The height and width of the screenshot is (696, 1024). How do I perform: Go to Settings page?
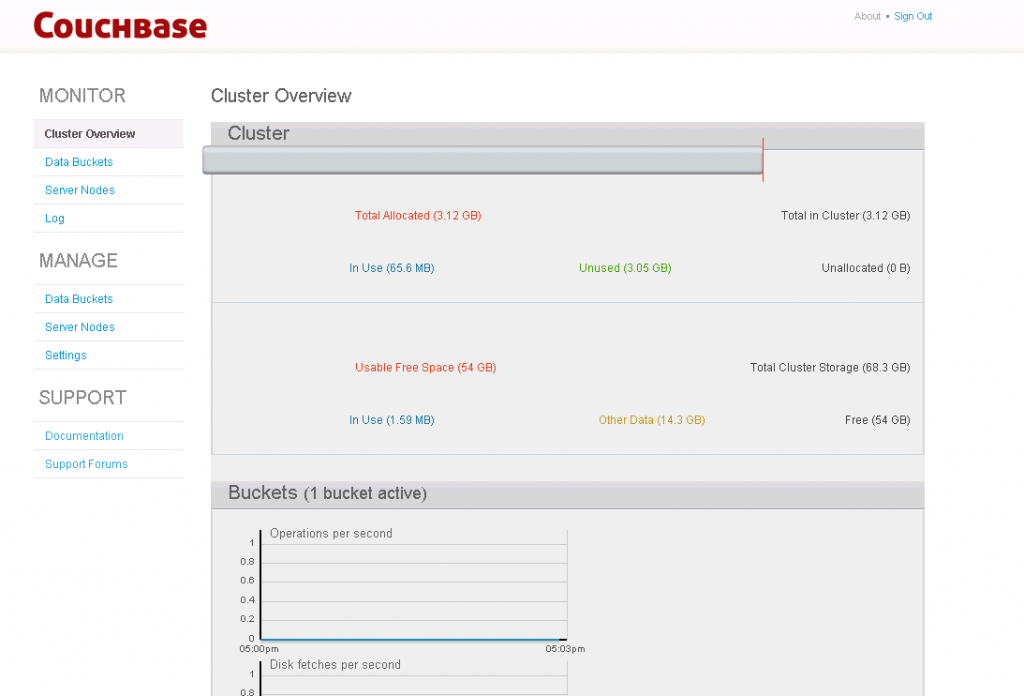(x=65, y=355)
